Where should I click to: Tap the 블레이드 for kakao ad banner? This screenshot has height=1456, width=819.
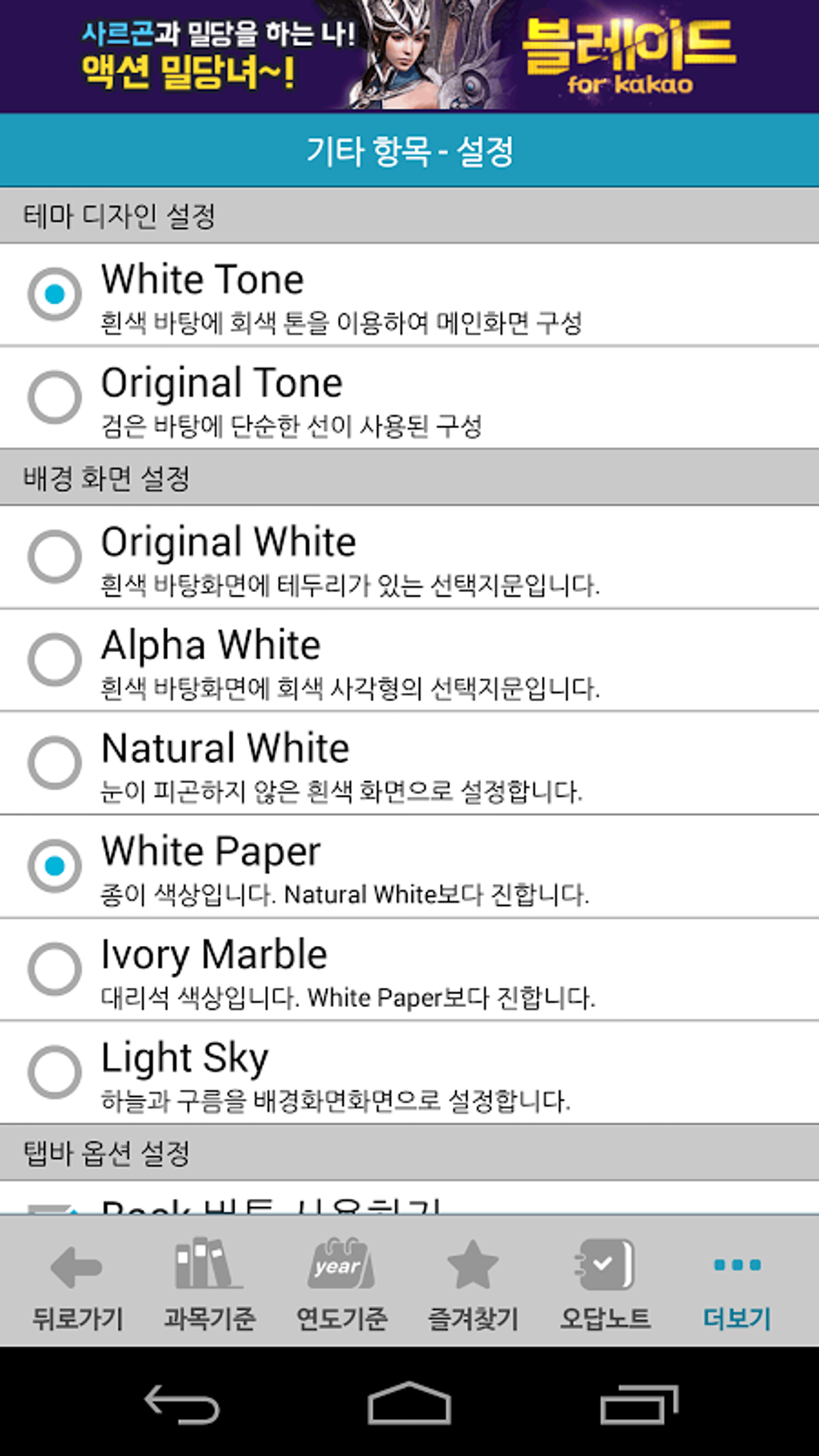[409, 56]
